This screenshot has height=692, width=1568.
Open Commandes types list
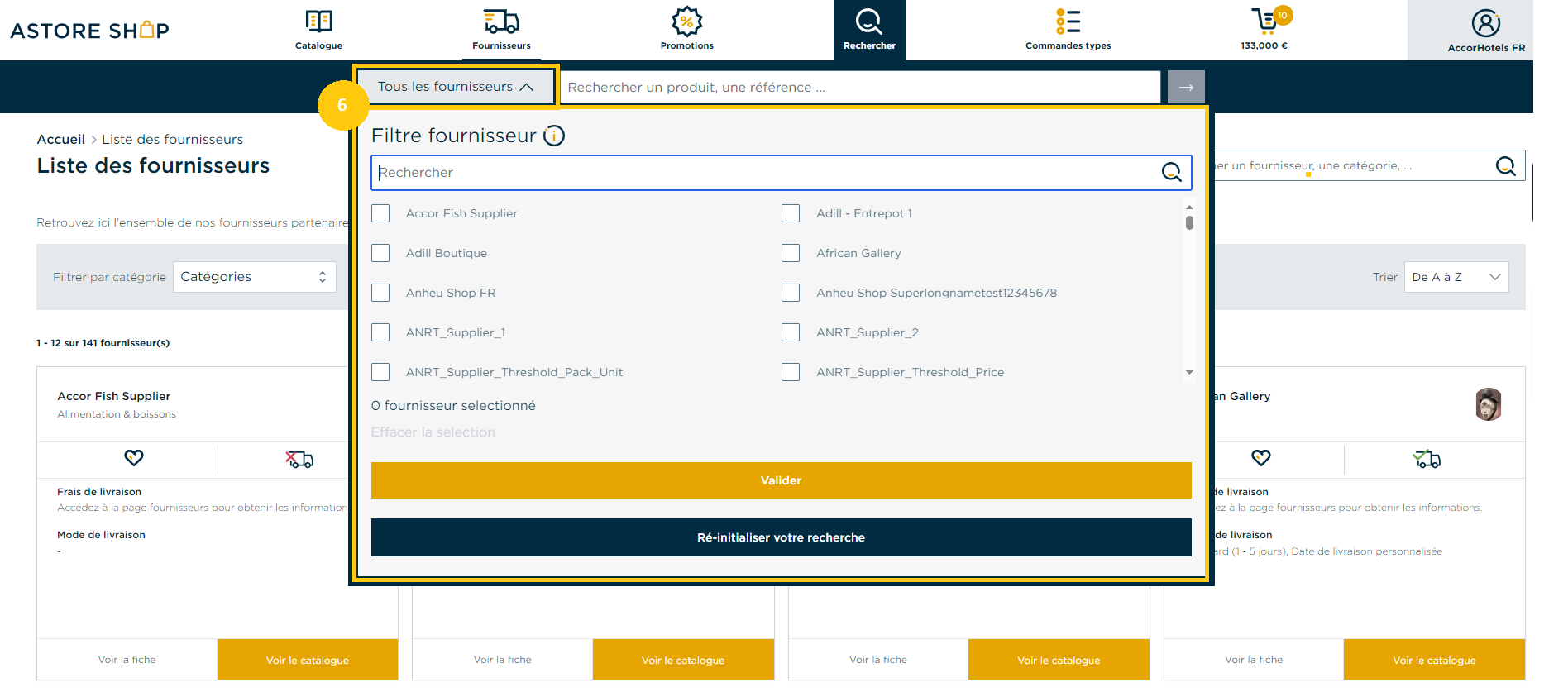[x=1068, y=30]
